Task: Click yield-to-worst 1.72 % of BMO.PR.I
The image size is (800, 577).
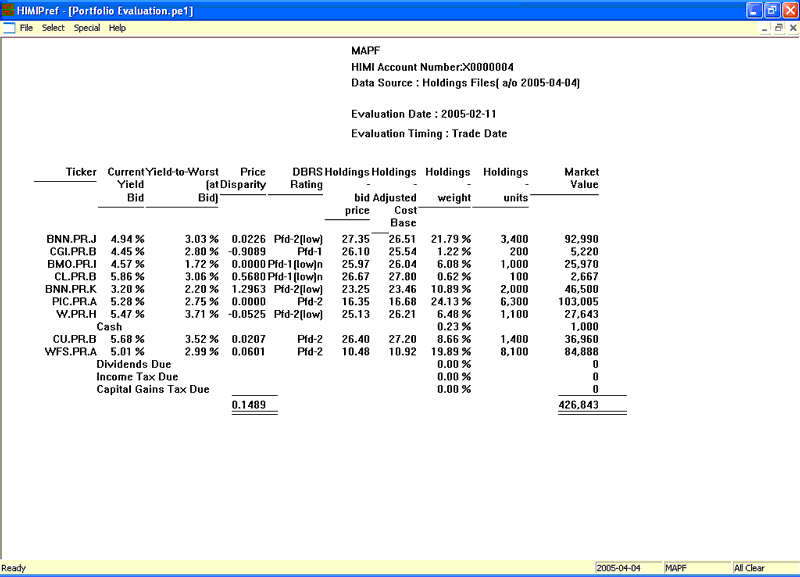Action: [x=202, y=264]
